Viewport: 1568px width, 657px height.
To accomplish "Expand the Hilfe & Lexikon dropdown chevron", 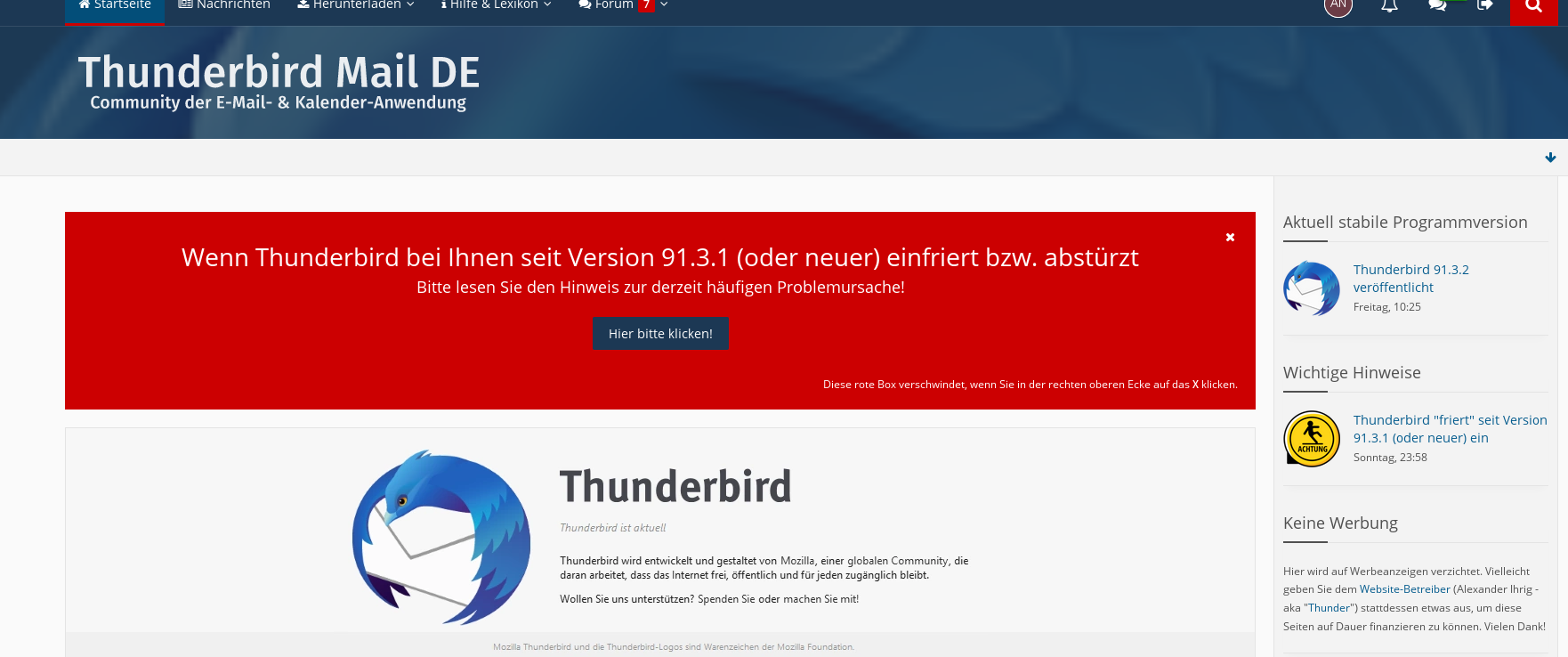I will pyautogui.click(x=547, y=5).
